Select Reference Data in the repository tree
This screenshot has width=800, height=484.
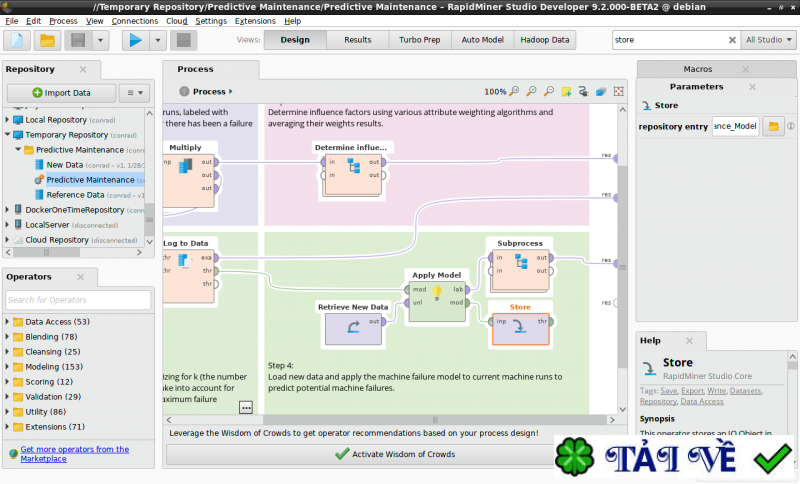75,195
